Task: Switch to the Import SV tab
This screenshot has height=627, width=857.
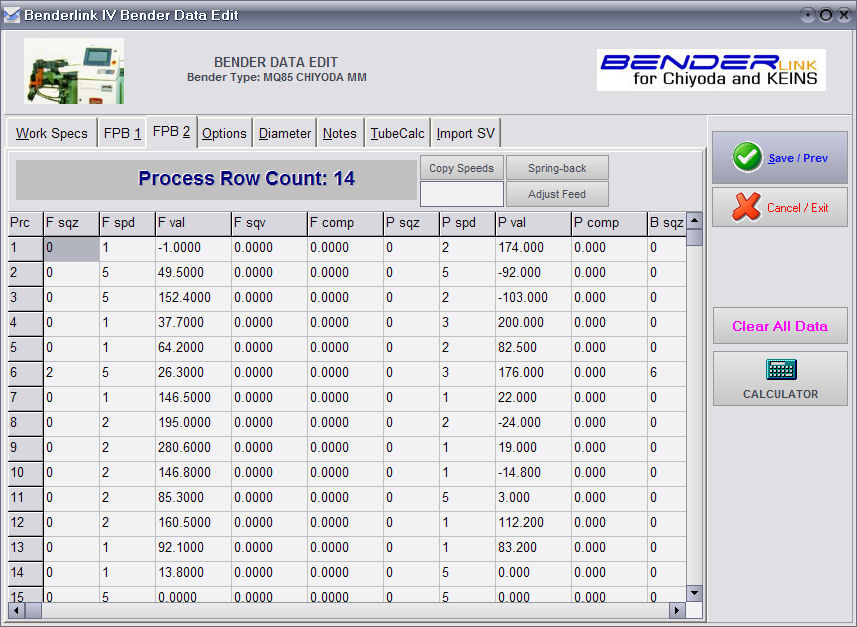Action: (x=465, y=133)
